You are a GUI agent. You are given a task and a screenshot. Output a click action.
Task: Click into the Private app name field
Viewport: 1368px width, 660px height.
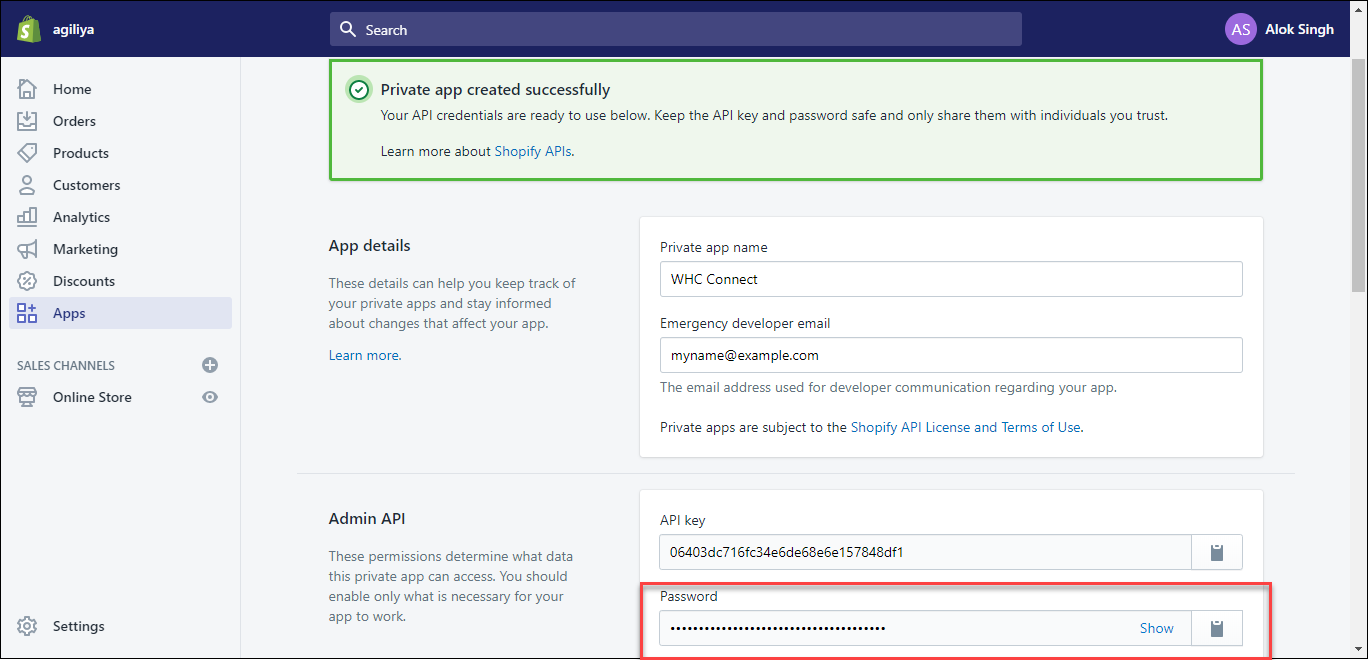click(950, 279)
